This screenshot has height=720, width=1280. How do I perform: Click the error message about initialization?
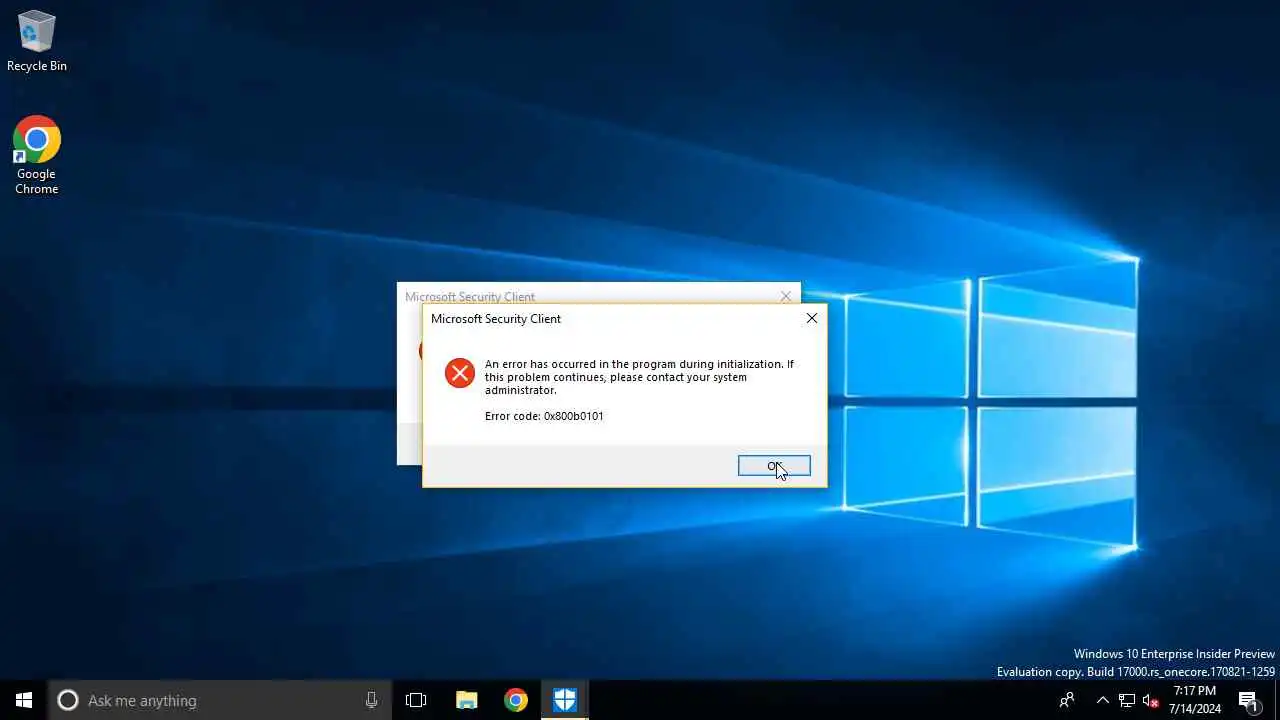pos(639,377)
